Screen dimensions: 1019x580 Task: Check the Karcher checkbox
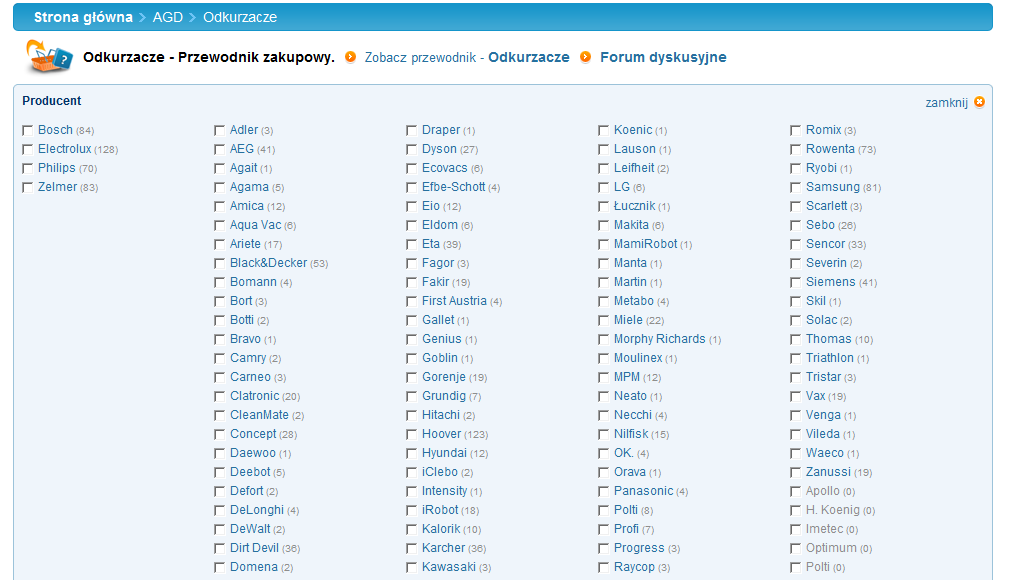tap(411, 548)
